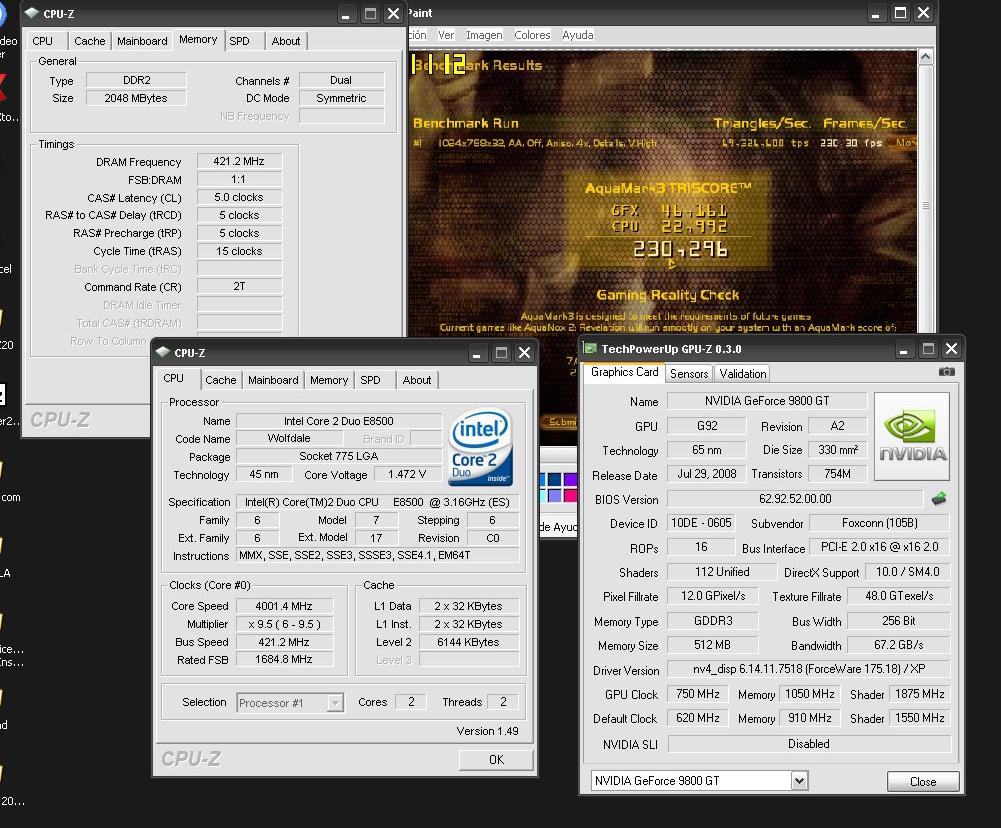The image size is (1001, 828).
Task: Click the Shaders value 112 Unified
Action: click(x=722, y=572)
